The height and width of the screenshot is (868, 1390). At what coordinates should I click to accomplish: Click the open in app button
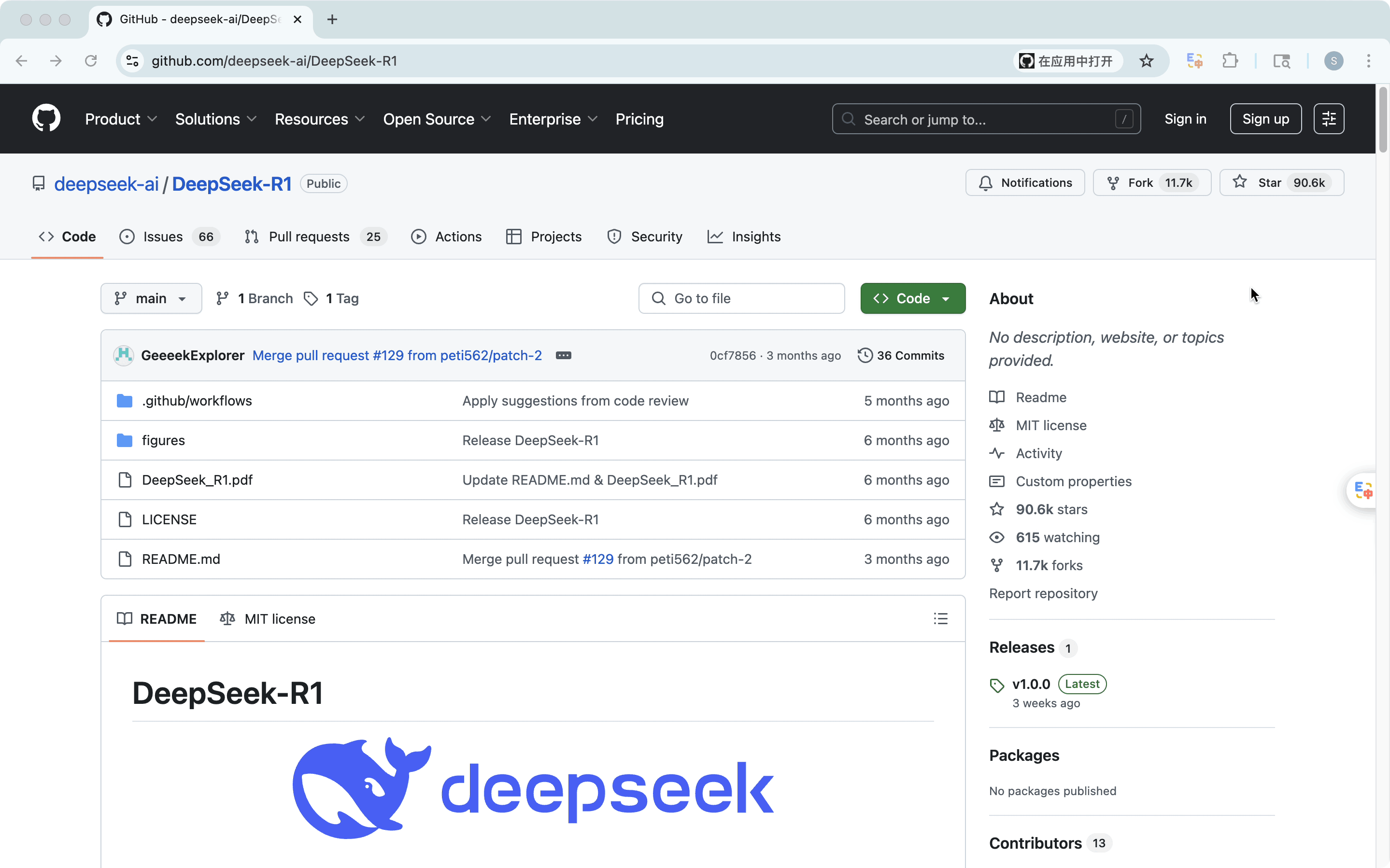pyautogui.click(x=1066, y=61)
